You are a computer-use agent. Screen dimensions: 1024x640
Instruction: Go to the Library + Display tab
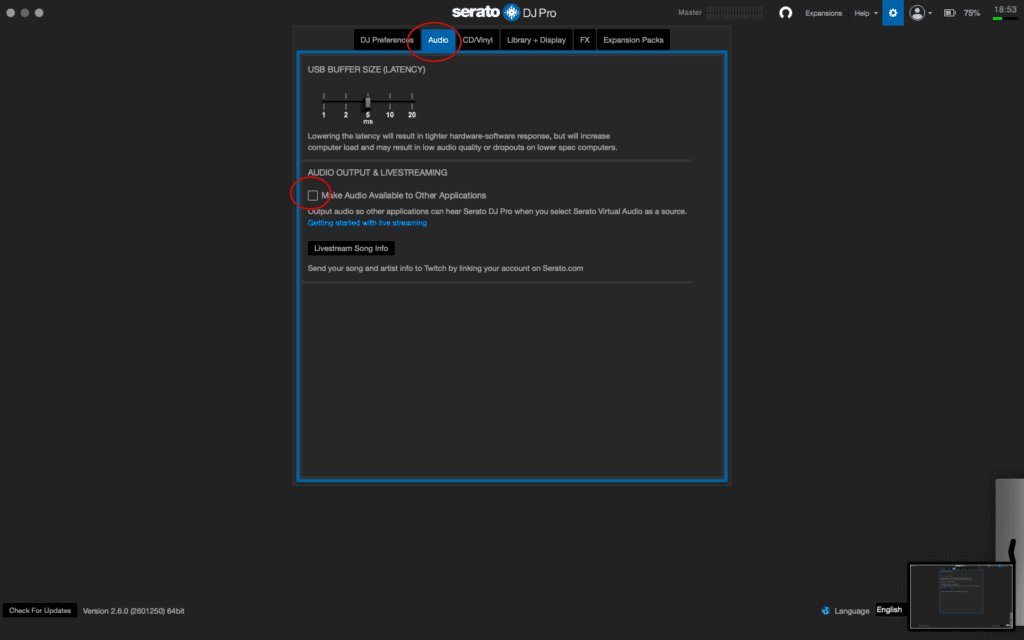(536, 40)
